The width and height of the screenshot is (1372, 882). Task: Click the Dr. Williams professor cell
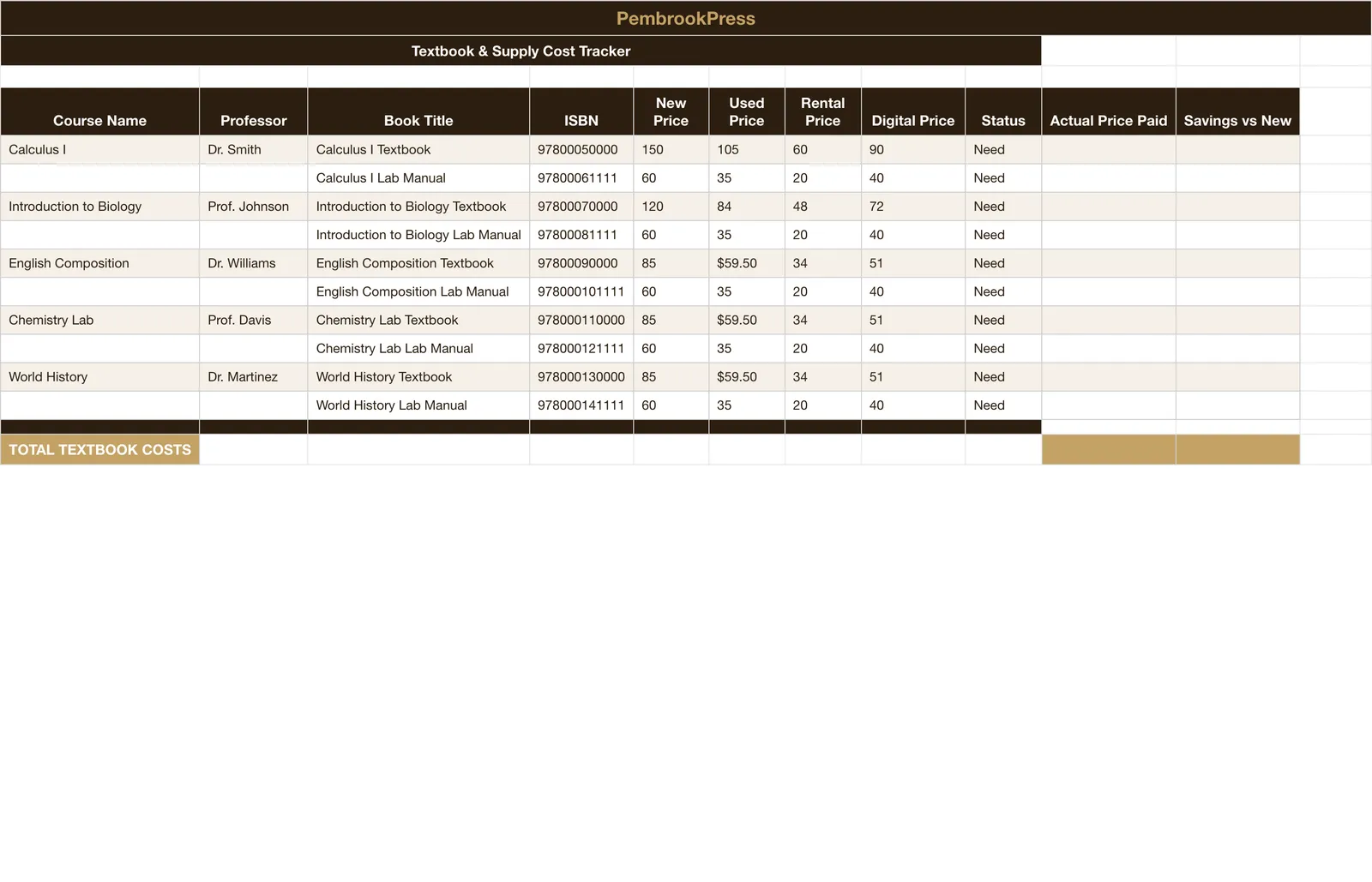coord(253,263)
